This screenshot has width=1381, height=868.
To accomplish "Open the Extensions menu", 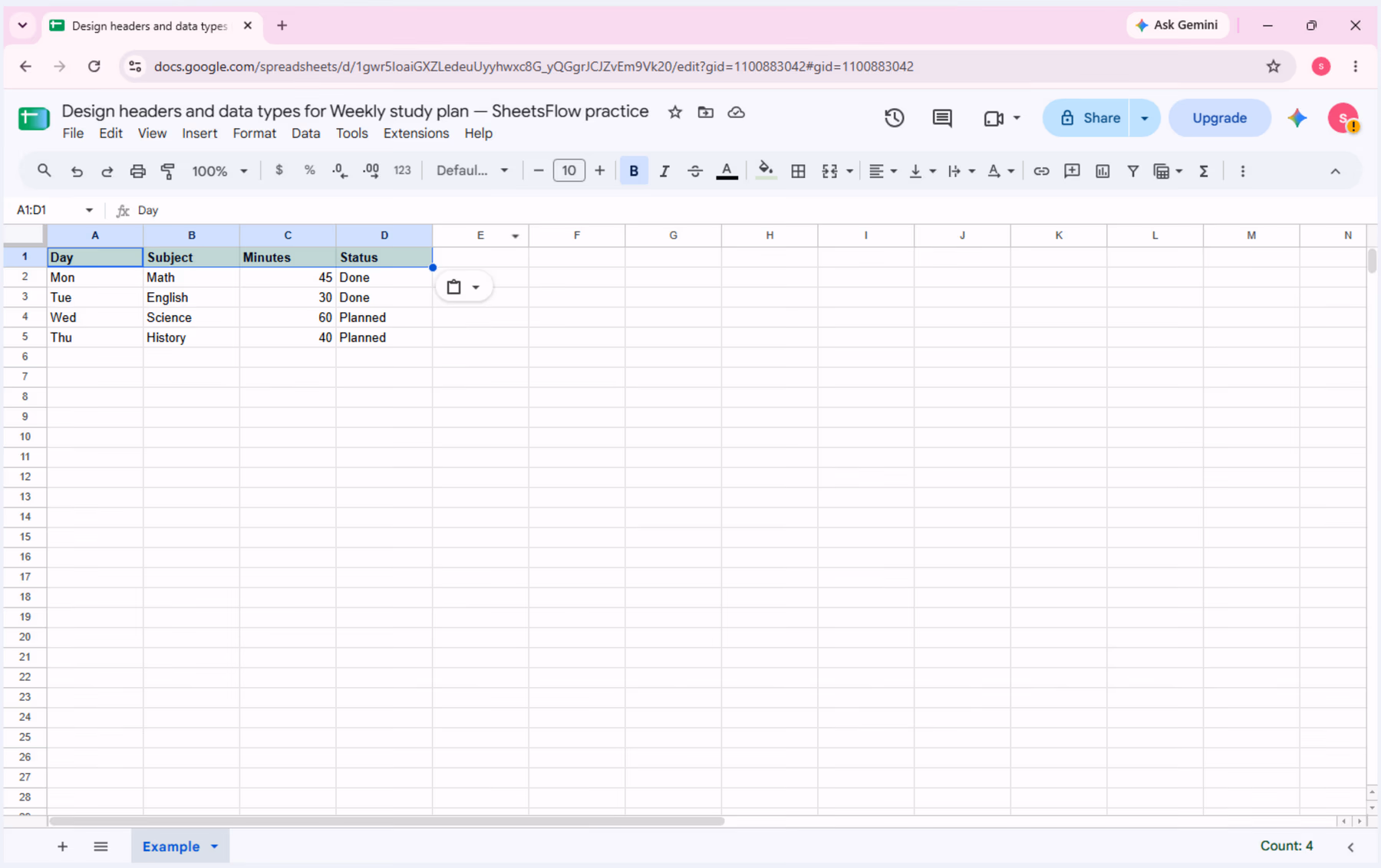I will click(x=416, y=133).
